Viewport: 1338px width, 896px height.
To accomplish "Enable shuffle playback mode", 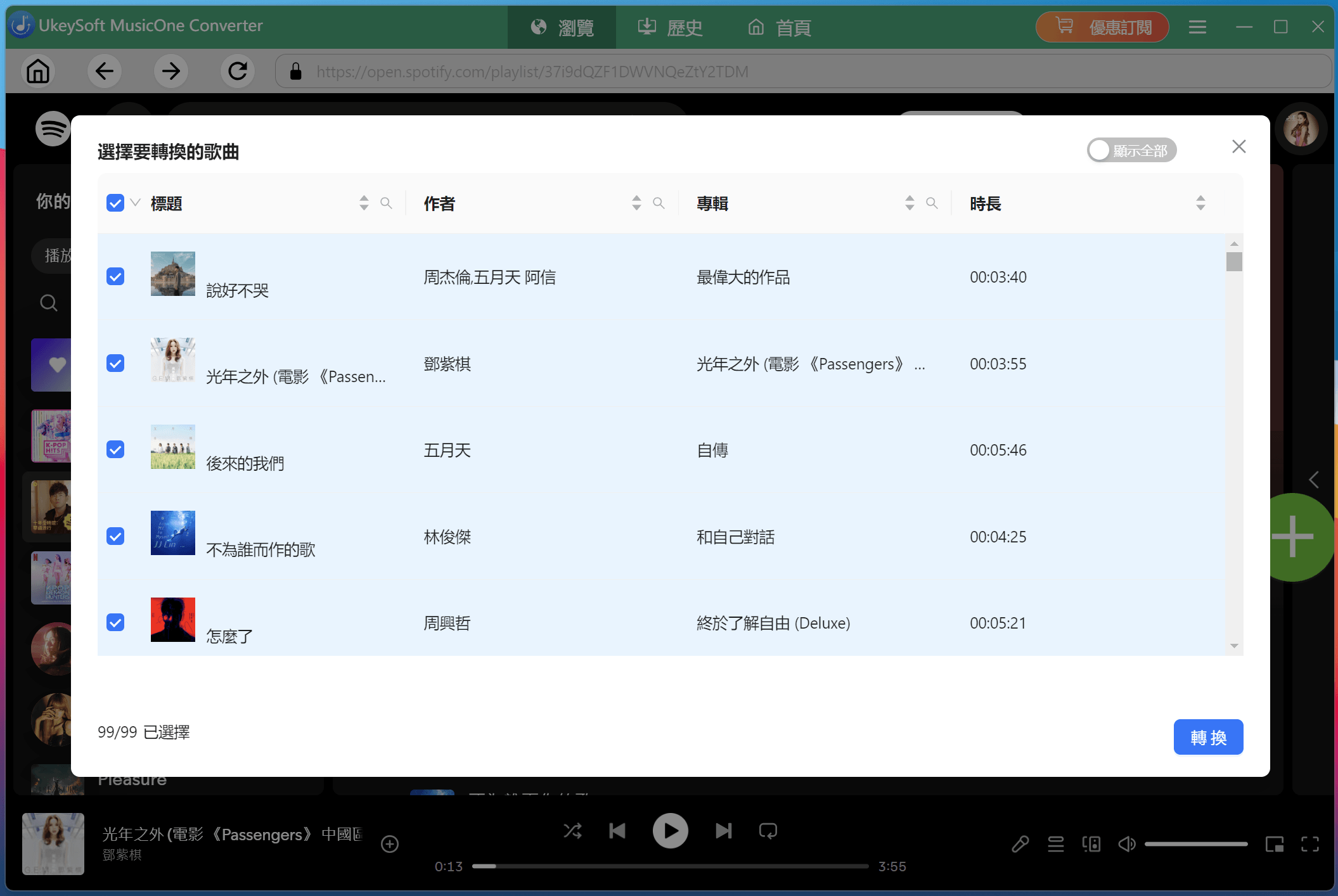I will click(572, 831).
